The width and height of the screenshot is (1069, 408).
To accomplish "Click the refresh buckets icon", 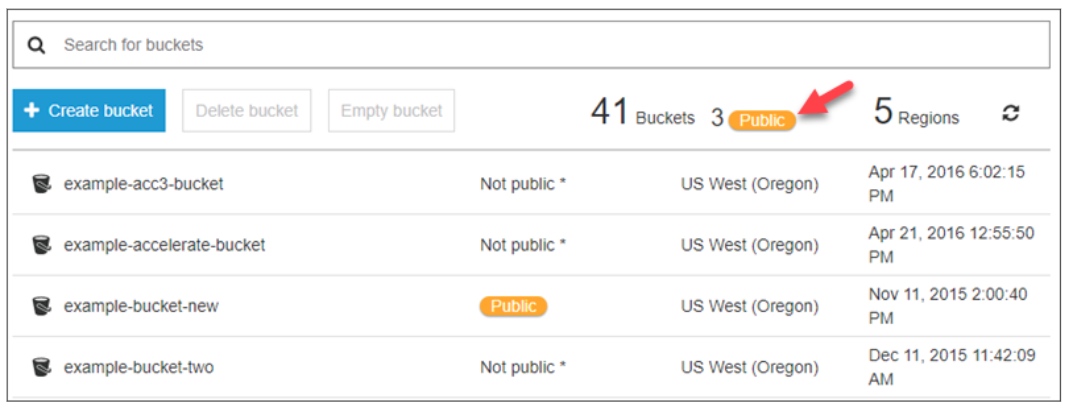I will click(x=1011, y=114).
